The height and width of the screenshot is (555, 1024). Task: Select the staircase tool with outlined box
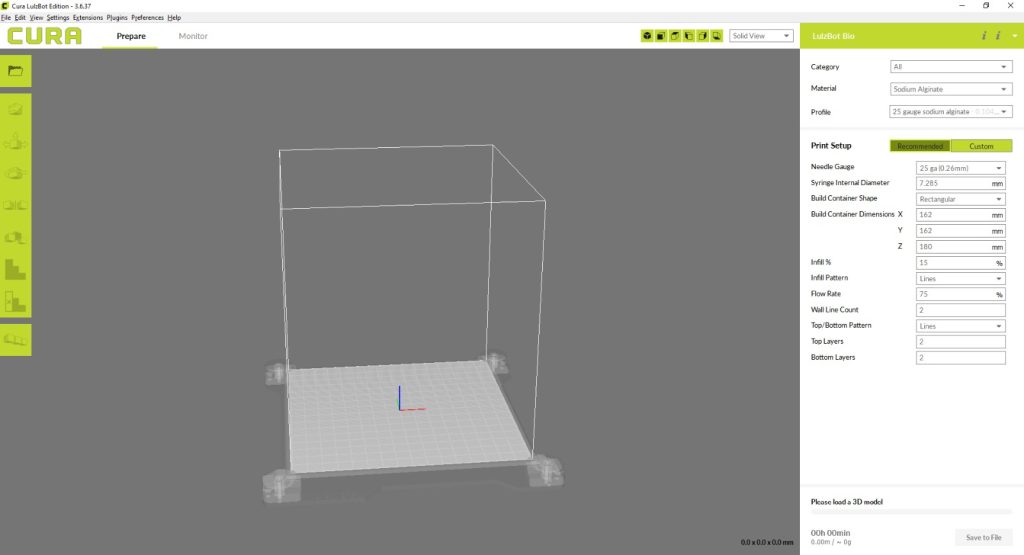tap(16, 301)
